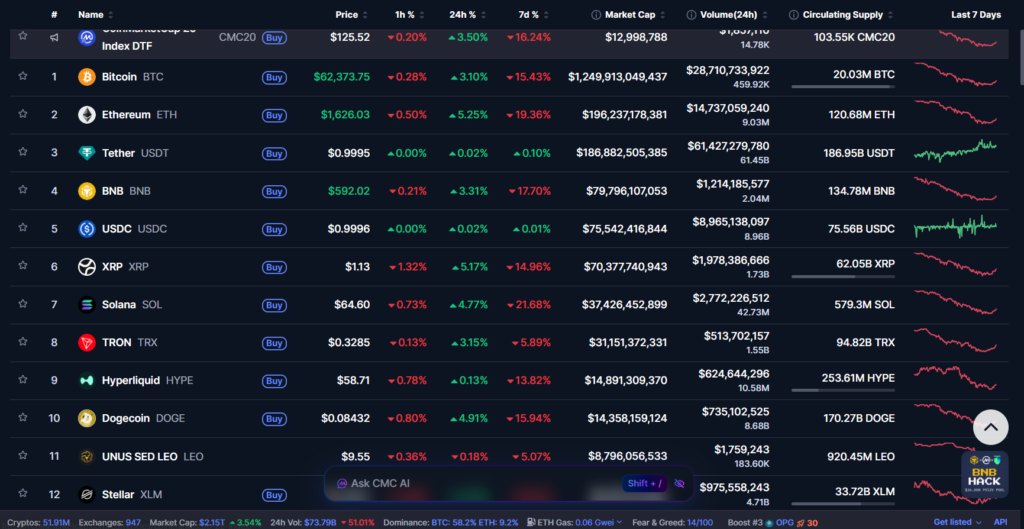Sort the table by Volume(24h)

coord(733,14)
